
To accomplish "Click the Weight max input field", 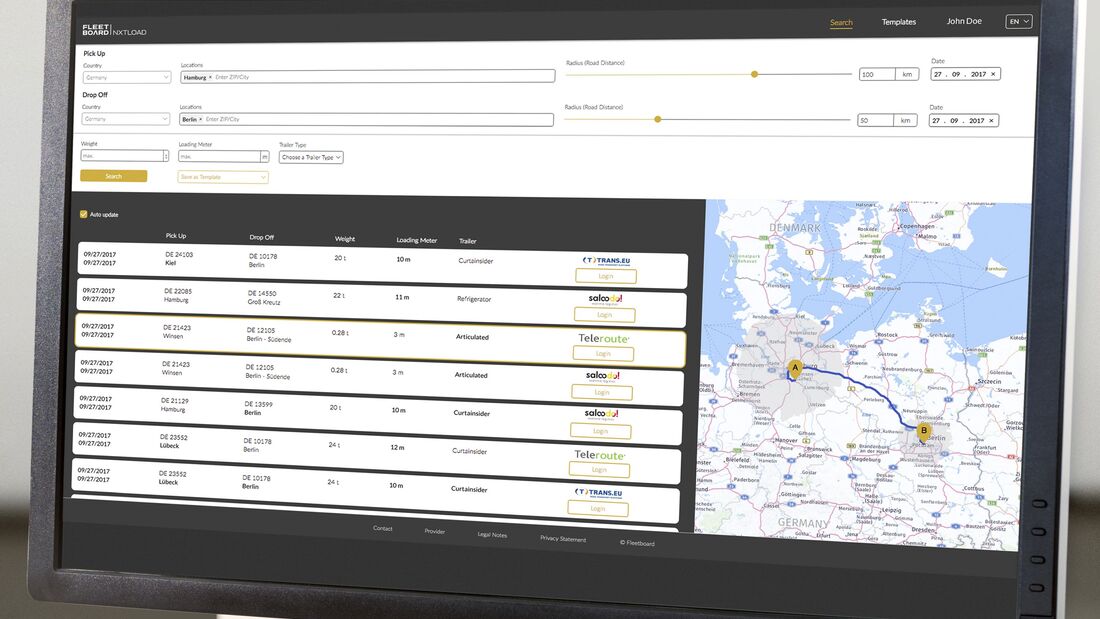I will (x=122, y=156).
